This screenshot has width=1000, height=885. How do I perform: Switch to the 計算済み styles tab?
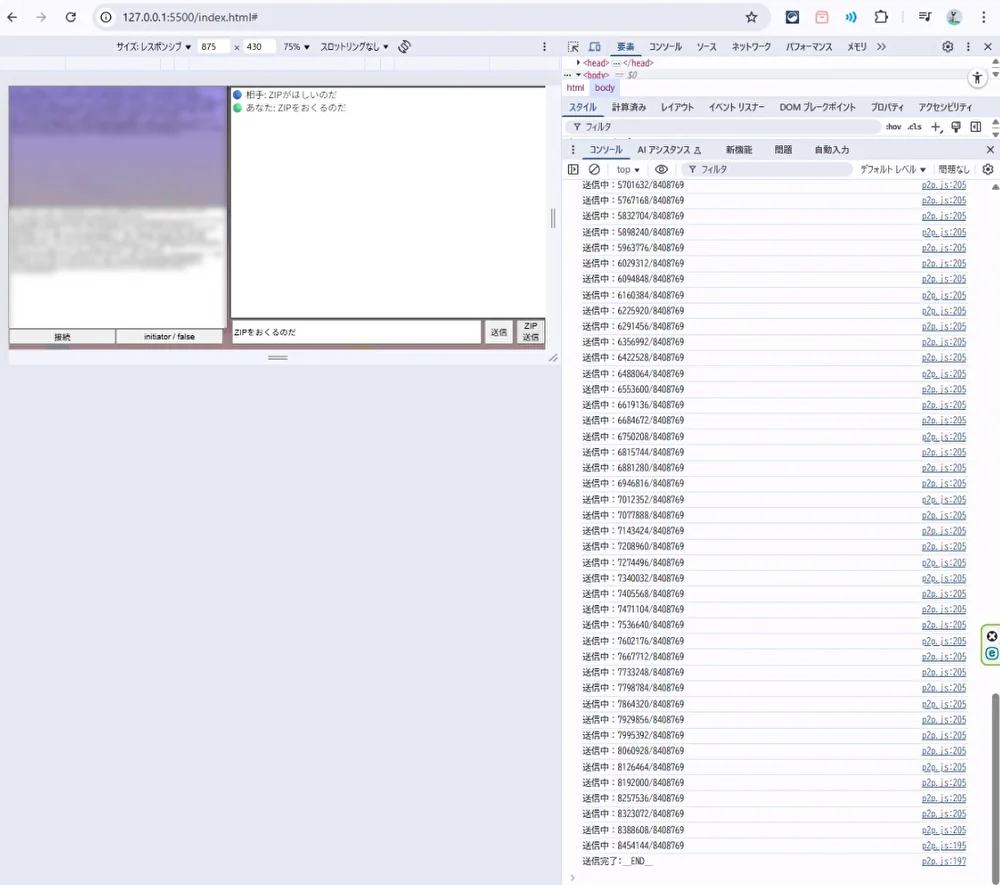coord(628,107)
